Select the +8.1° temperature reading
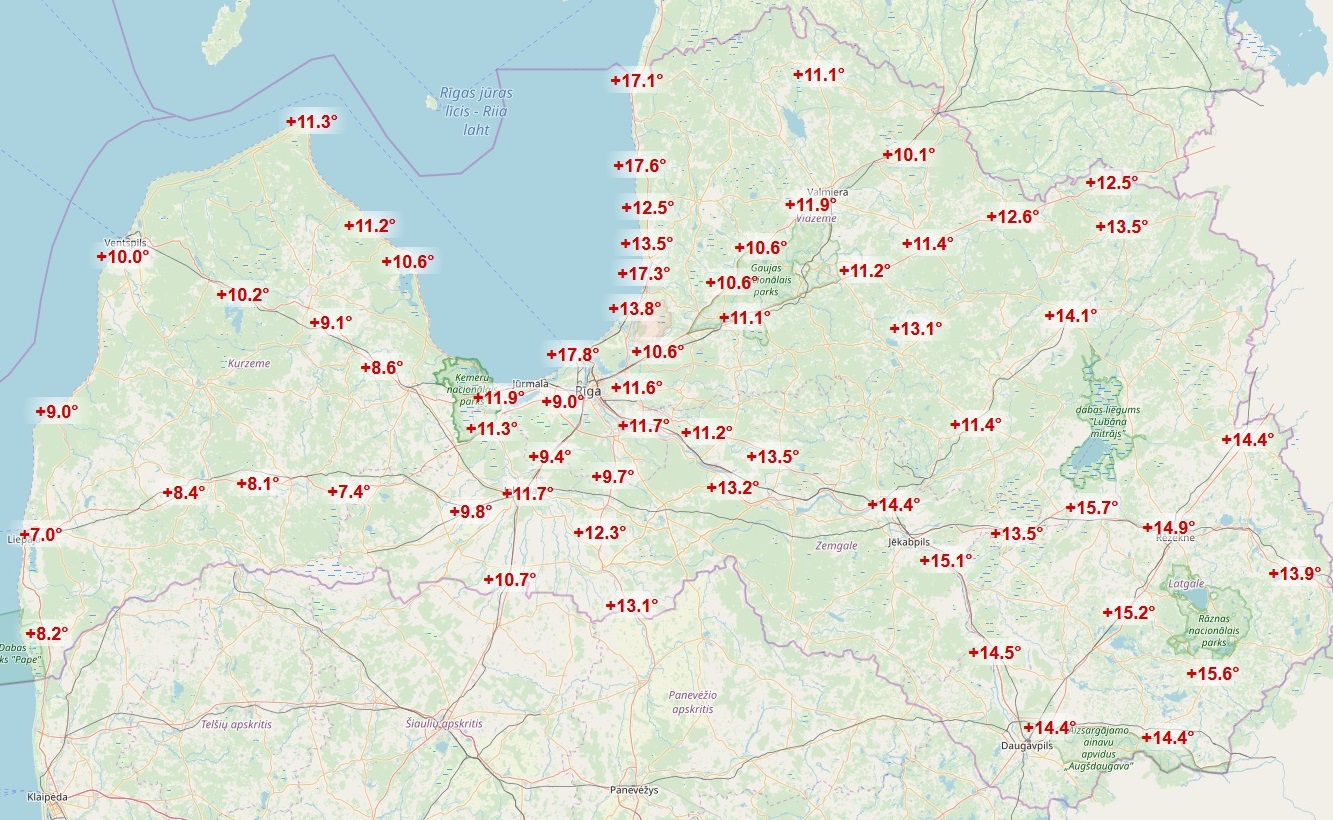This screenshot has width=1333, height=820. pyautogui.click(x=258, y=484)
